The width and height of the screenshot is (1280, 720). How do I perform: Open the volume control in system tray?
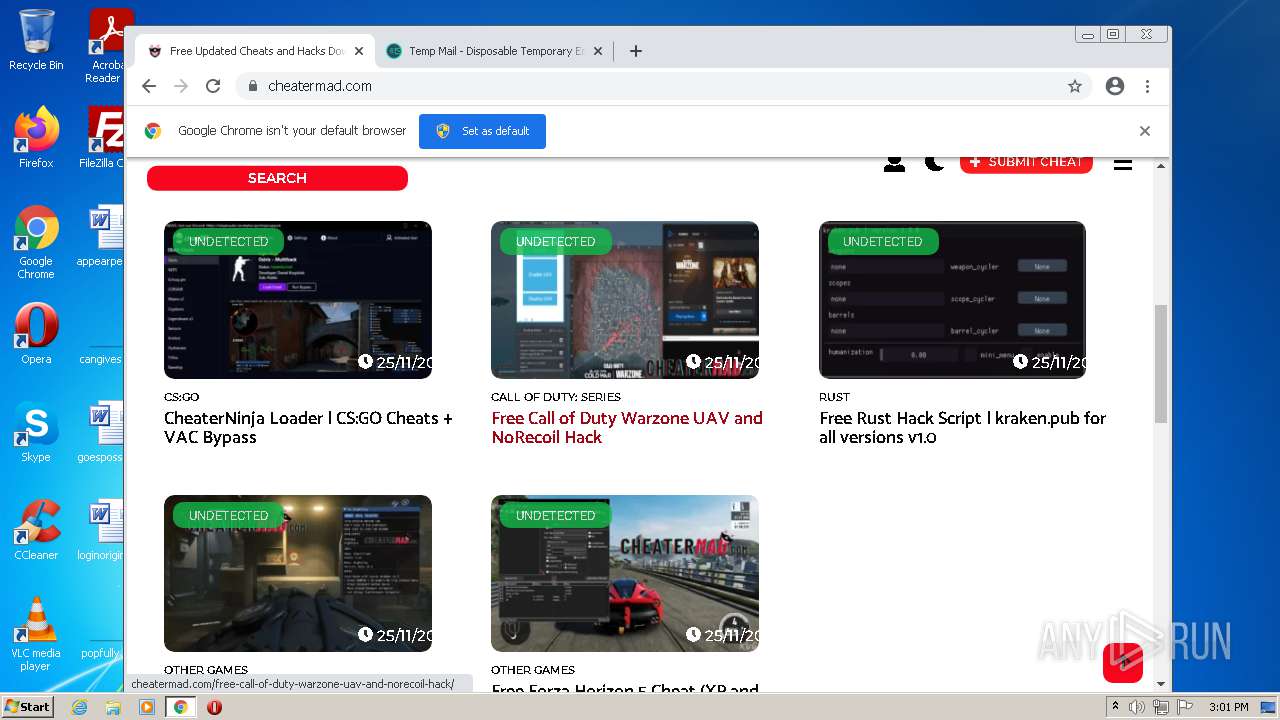[1137, 707]
